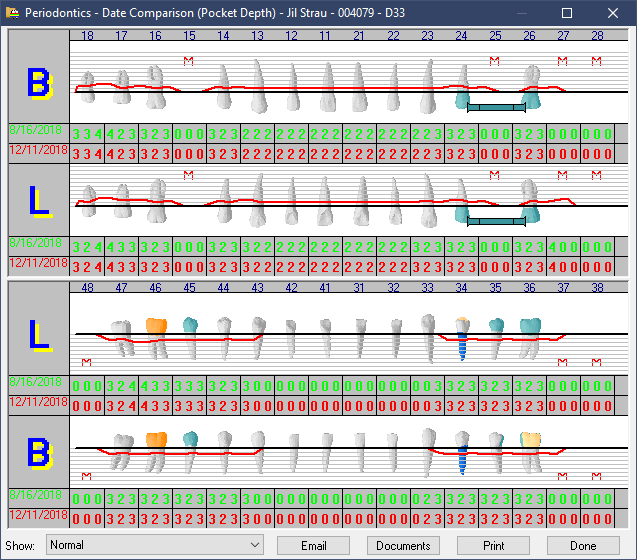Print the periodontal comparison chart
The width and height of the screenshot is (637, 560).
click(x=493, y=546)
